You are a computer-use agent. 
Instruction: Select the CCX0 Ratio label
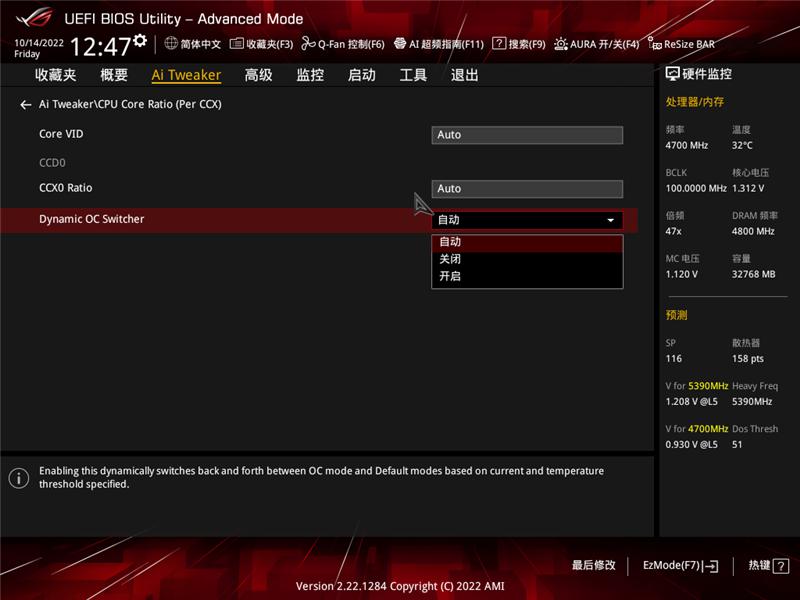click(66, 188)
